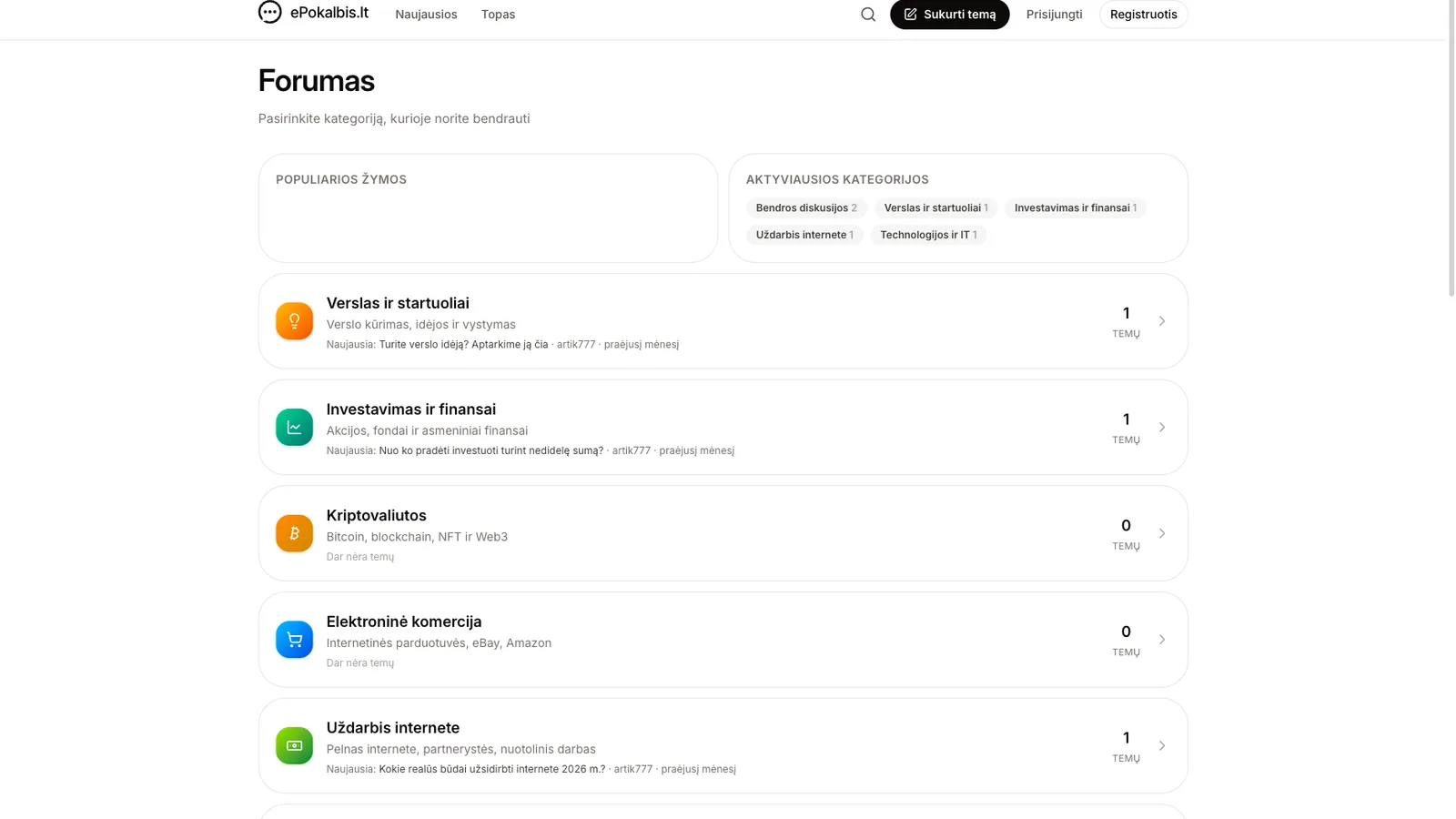Screen dimensions: 1456x819
Task: Open the Kriptovaliutos category title
Action: tap(376, 516)
